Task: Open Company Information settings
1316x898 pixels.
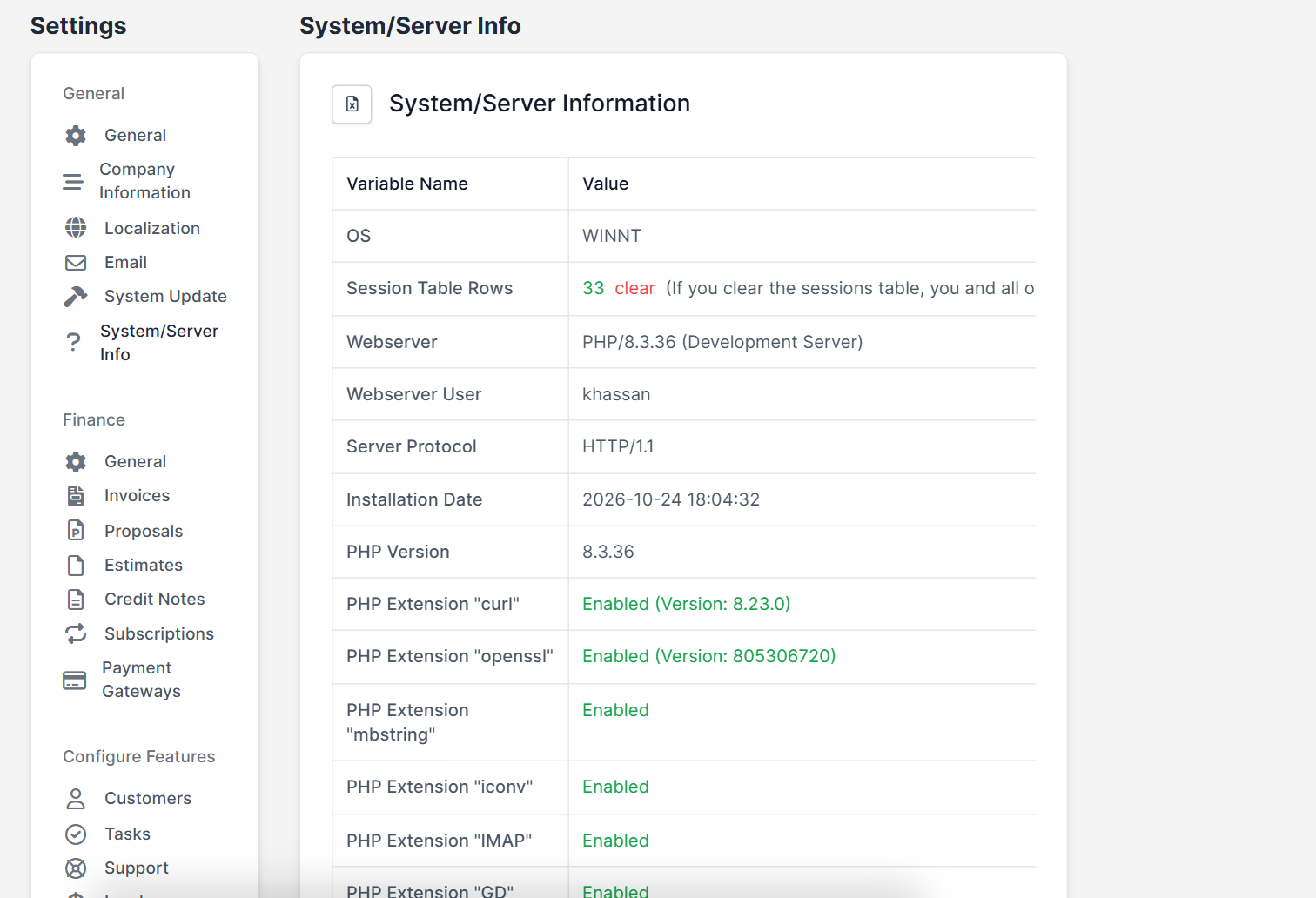Action: (x=144, y=181)
